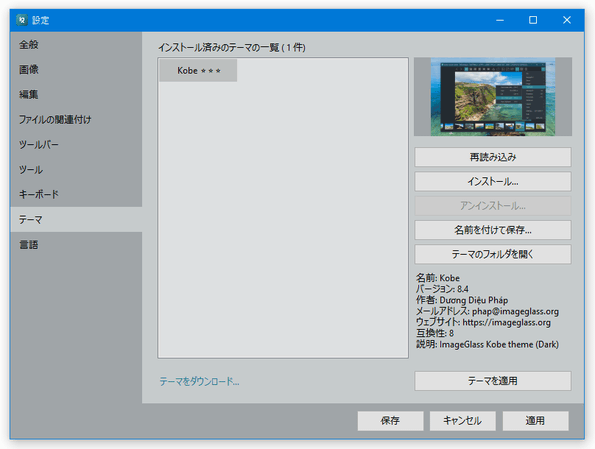Open the ツール settings tab
Screen dimensions: 595x449
coord(76,170)
